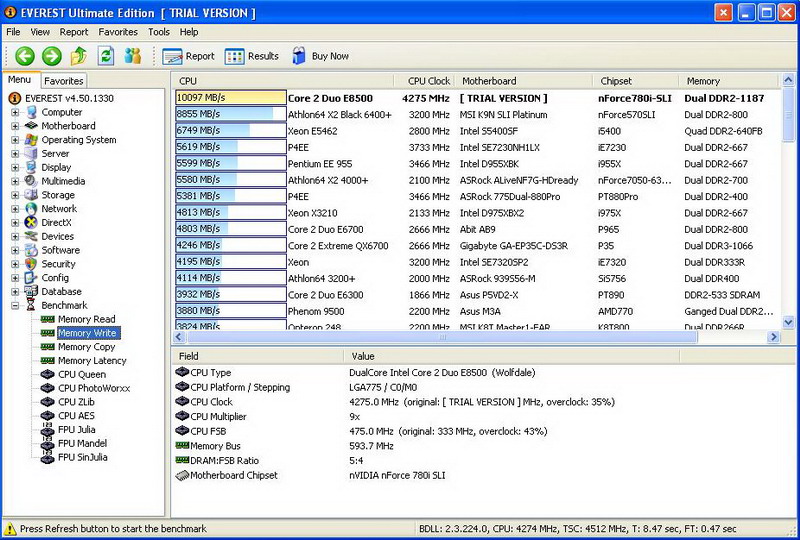
Task: Sort by the CPU Clock column header
Action: point(423,81)
